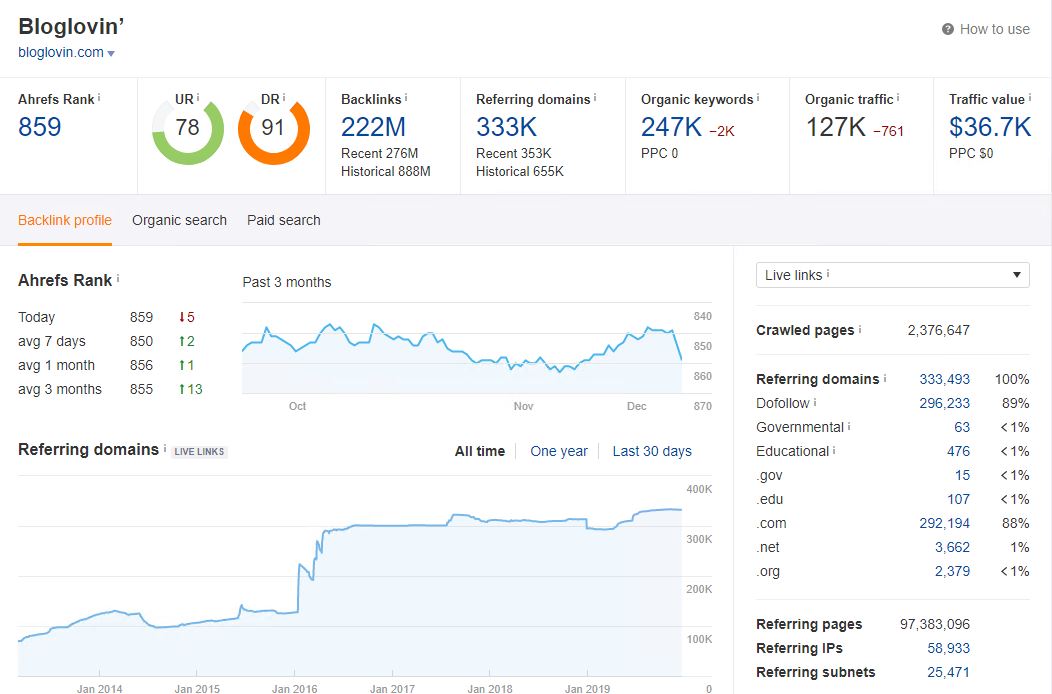Click info icon next to Traffic value
This screenshot has width=1052, height=694.
(1030, 97)
